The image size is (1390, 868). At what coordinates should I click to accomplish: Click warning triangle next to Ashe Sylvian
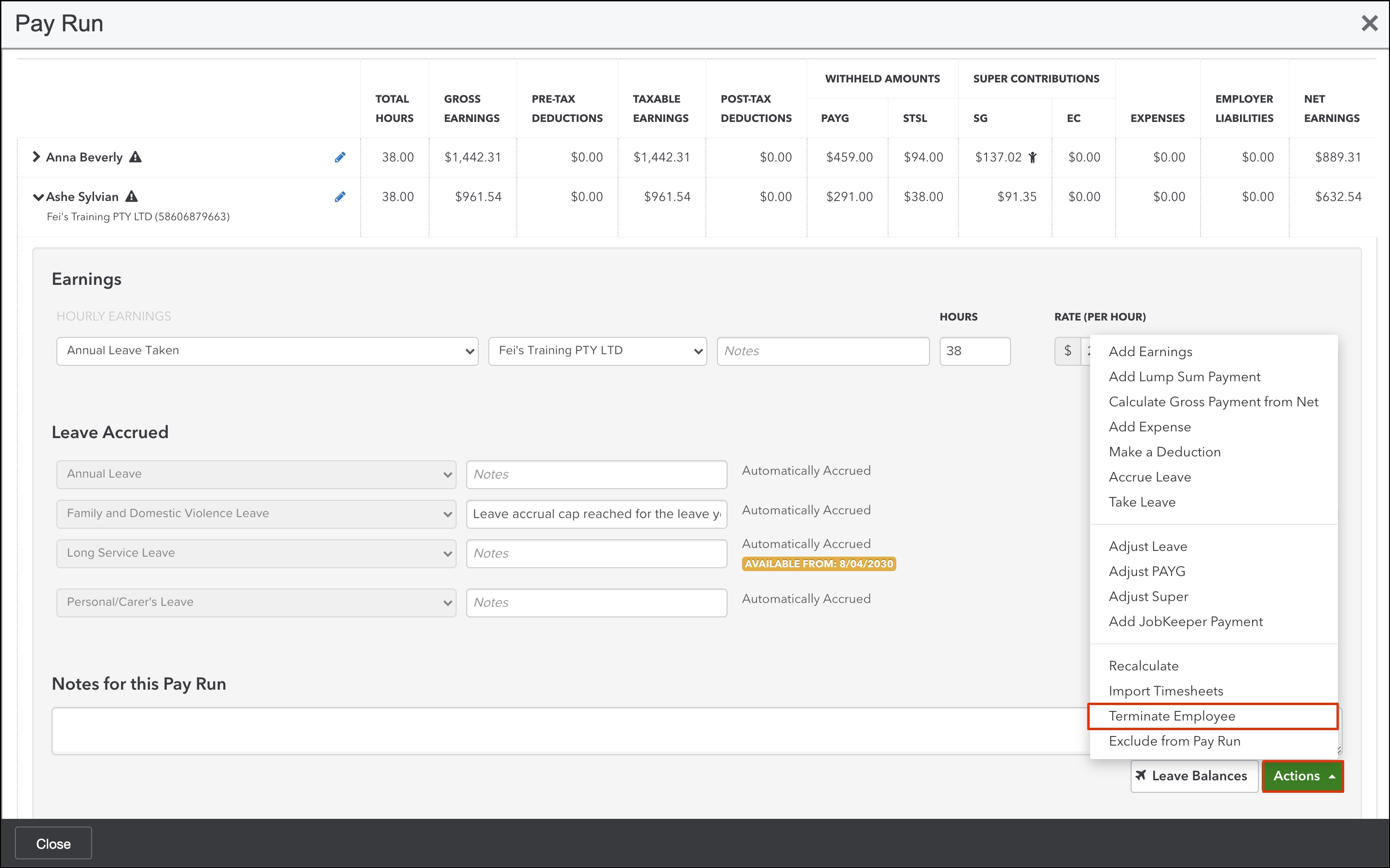point(132,196)
